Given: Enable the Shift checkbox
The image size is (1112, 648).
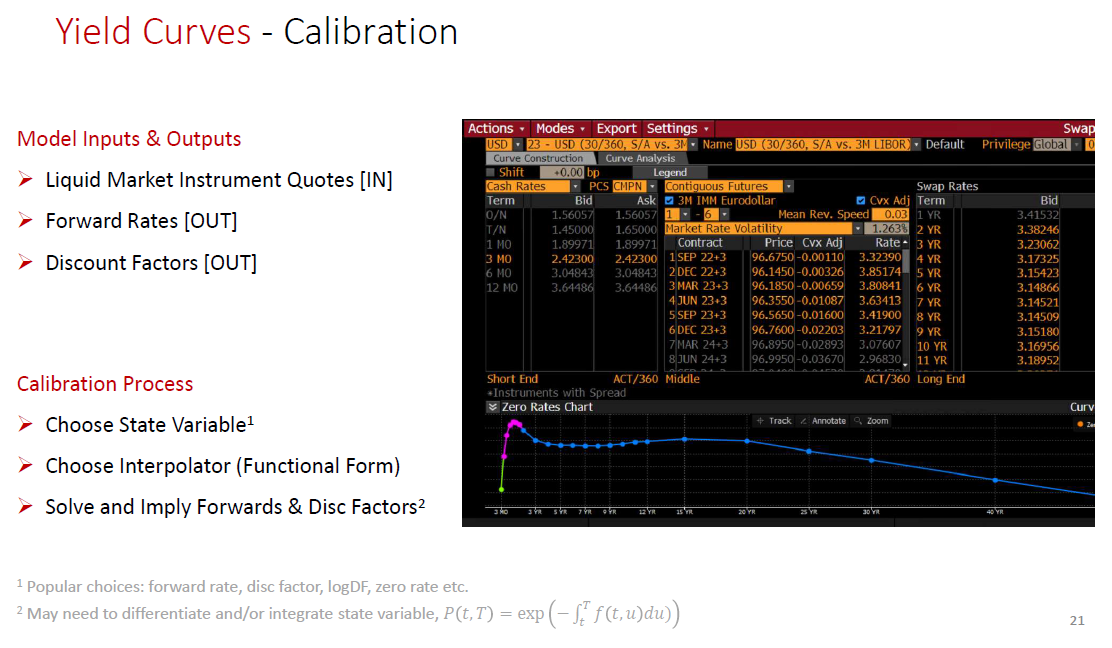Looking at the screenshot, I should pyautogui.click(x=490, y=172).
